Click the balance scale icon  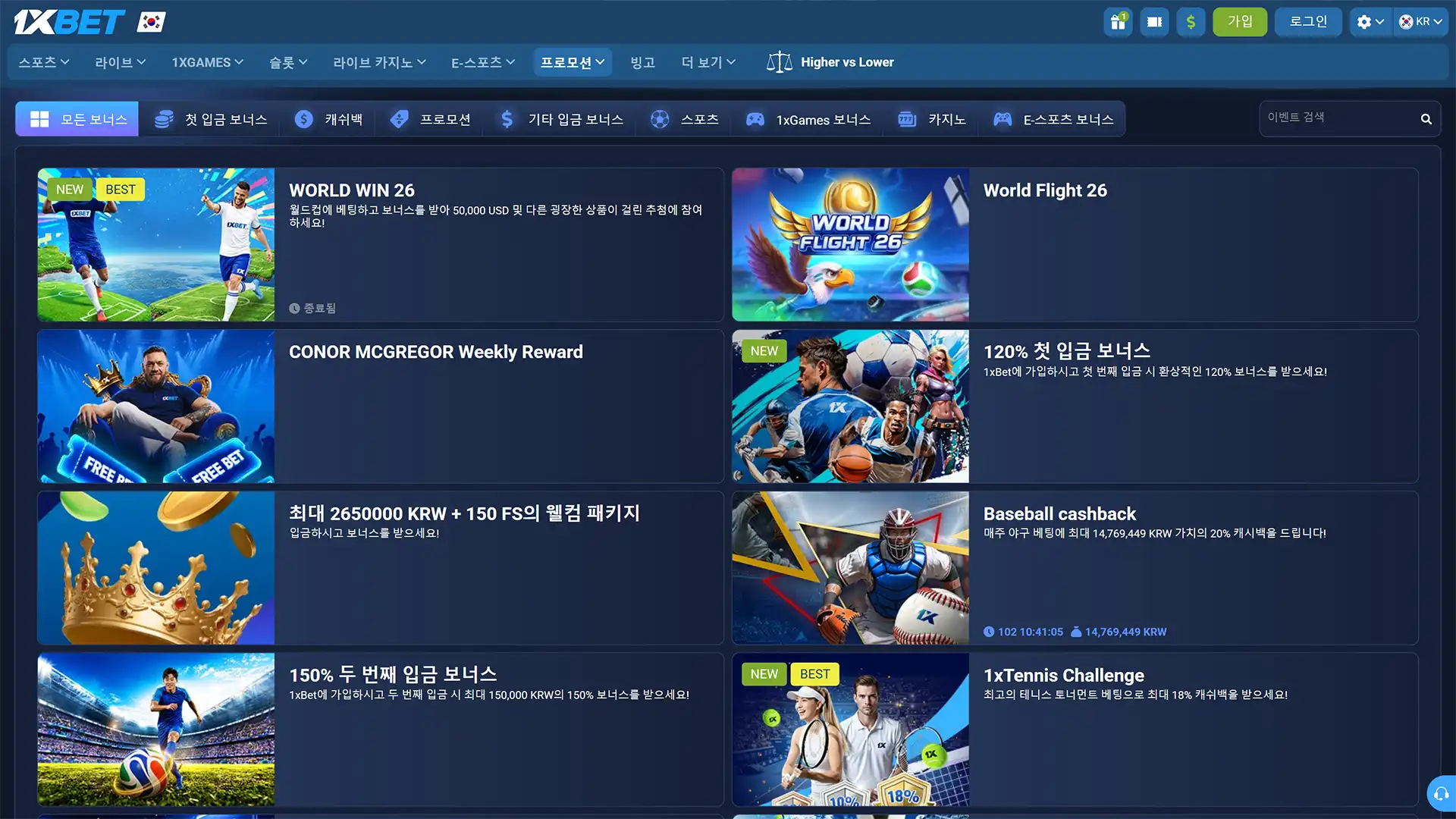[779, 62]
